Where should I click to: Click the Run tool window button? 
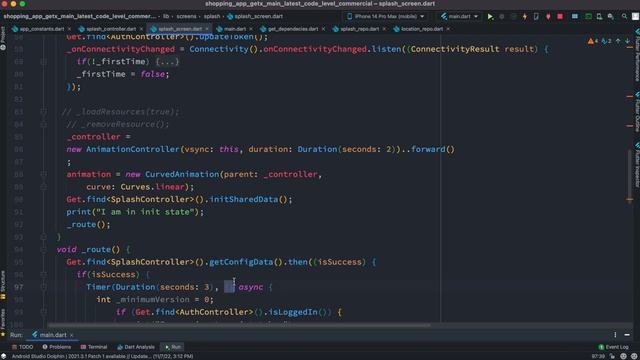(173, 347)
